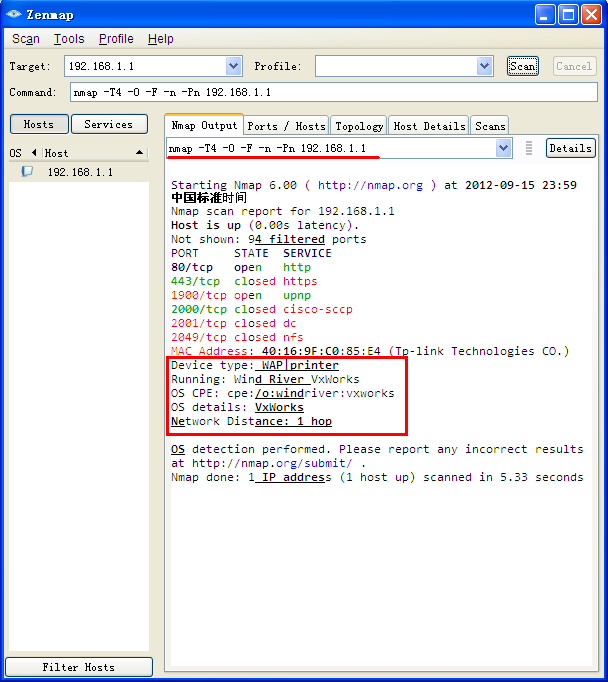Click the Host column sort arrow
The height and width of the screenshot is (682, 608).
[x=139, y=152]
